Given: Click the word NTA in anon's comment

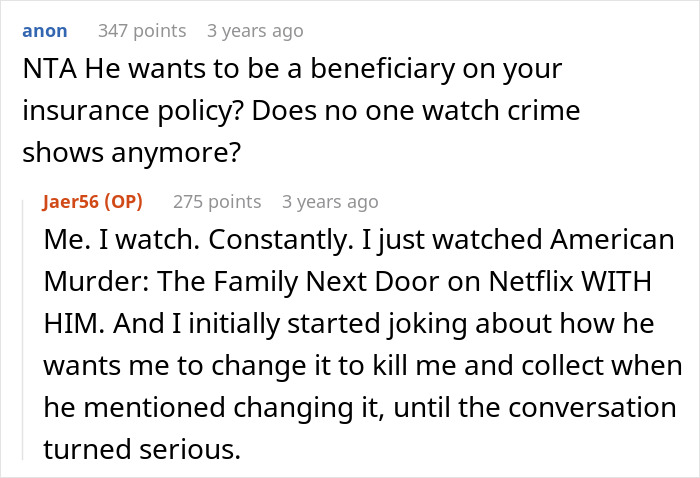Looking at the screenshot, I should pos(50,69).
